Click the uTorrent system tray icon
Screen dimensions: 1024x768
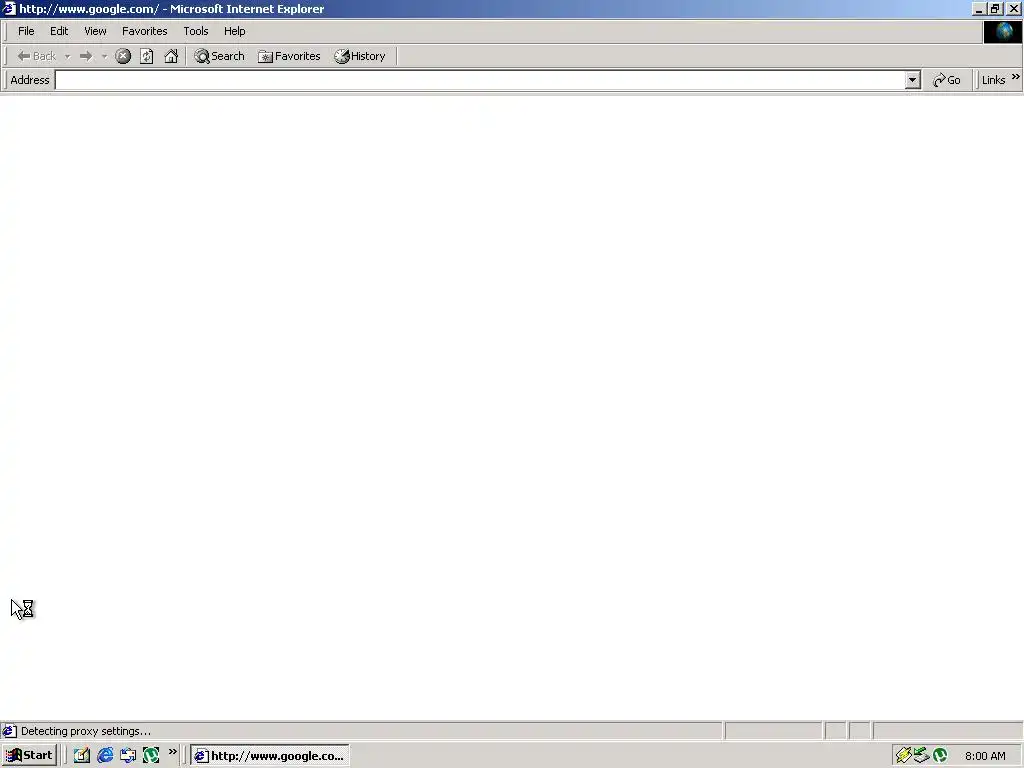pos(940,756)
